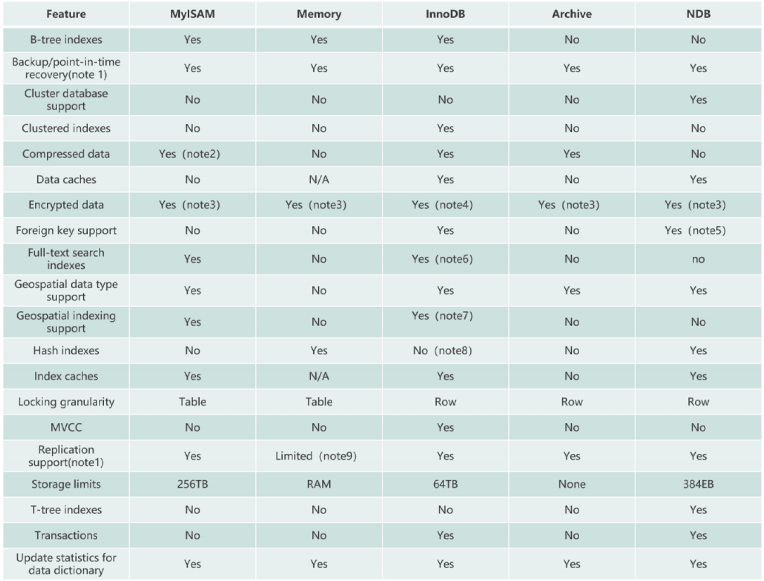Screen dimensions: 764x581
Task: Select the Clustered indexes feature cell
Action: coord(66,128)
